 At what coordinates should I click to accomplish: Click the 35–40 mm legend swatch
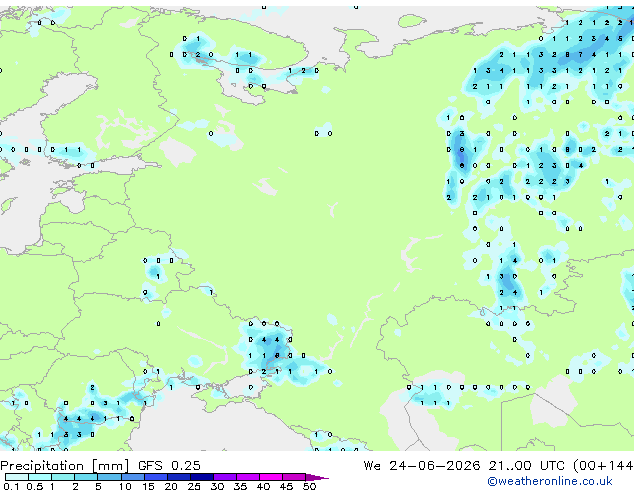(x=248, y=477)
